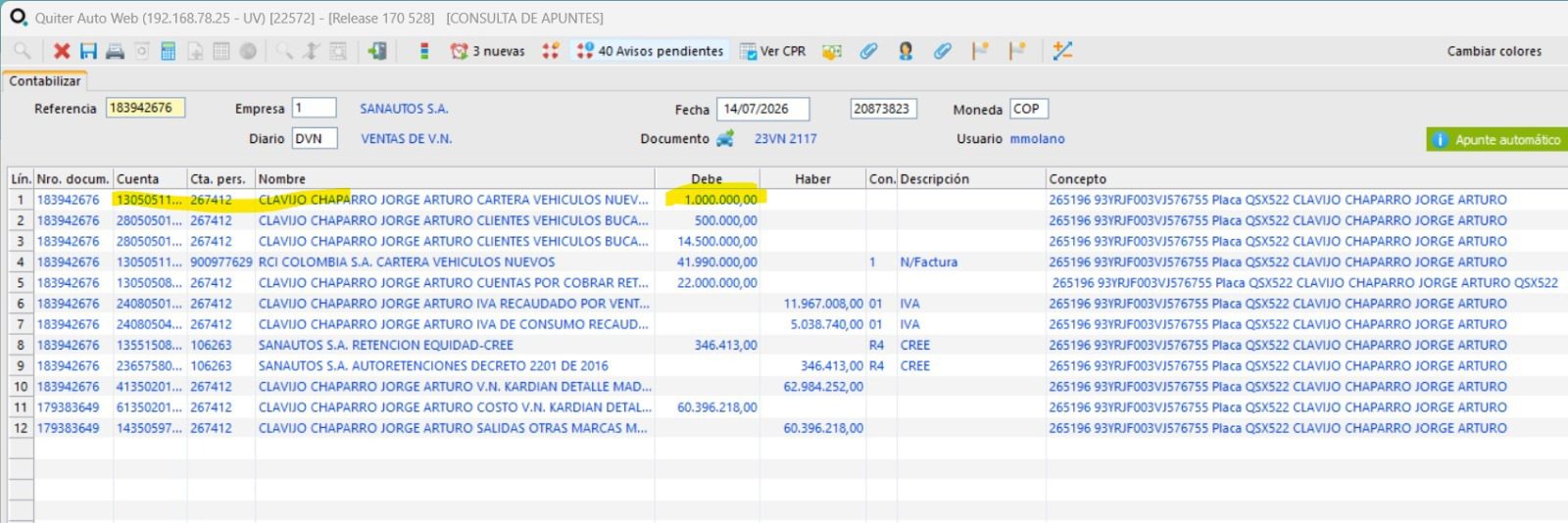Screen dimensions: 1568x523
Task: Select the Contabilizar tab
Action: pyautogui.click(x=45, y=81)
